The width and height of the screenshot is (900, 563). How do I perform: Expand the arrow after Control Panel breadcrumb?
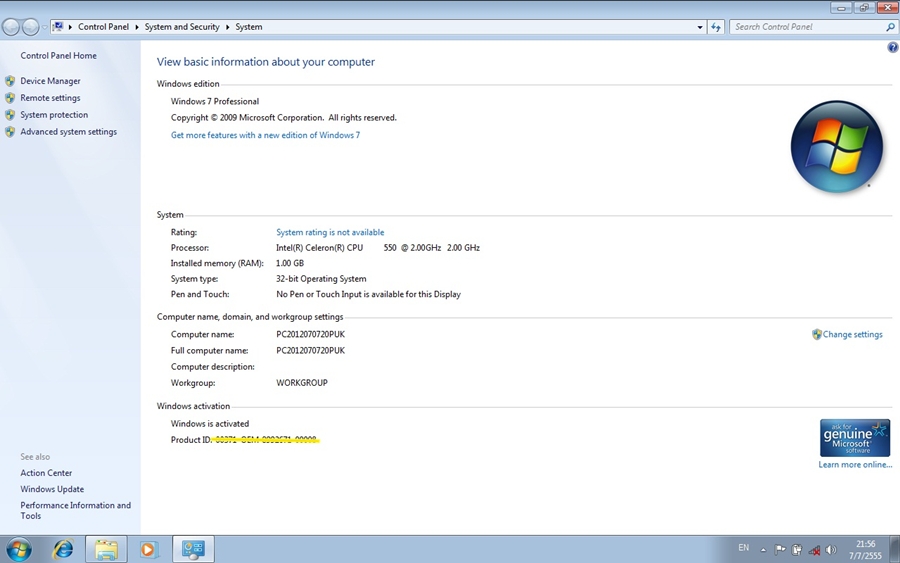[137, 27]
